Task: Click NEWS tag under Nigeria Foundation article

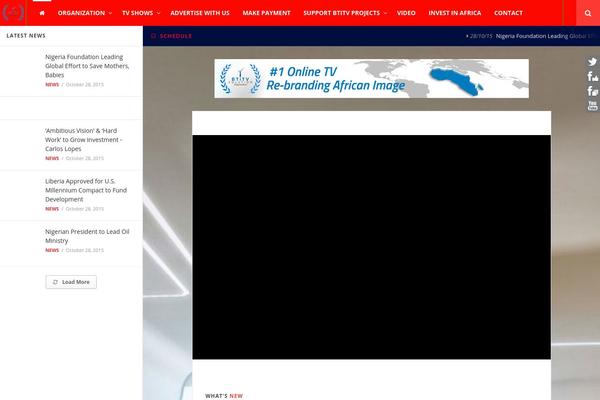Action: pos(52,85)
